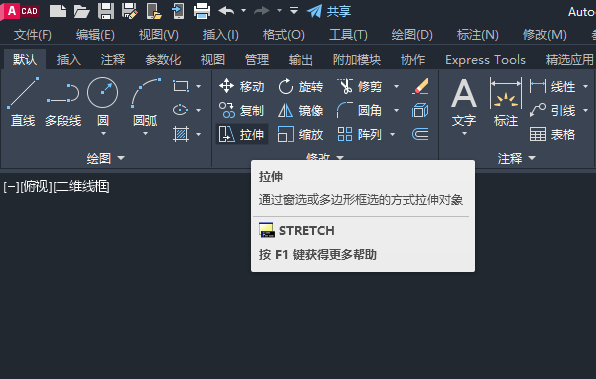Undo the last action with the arrow
596x379 pixels.
click(226, 11)
